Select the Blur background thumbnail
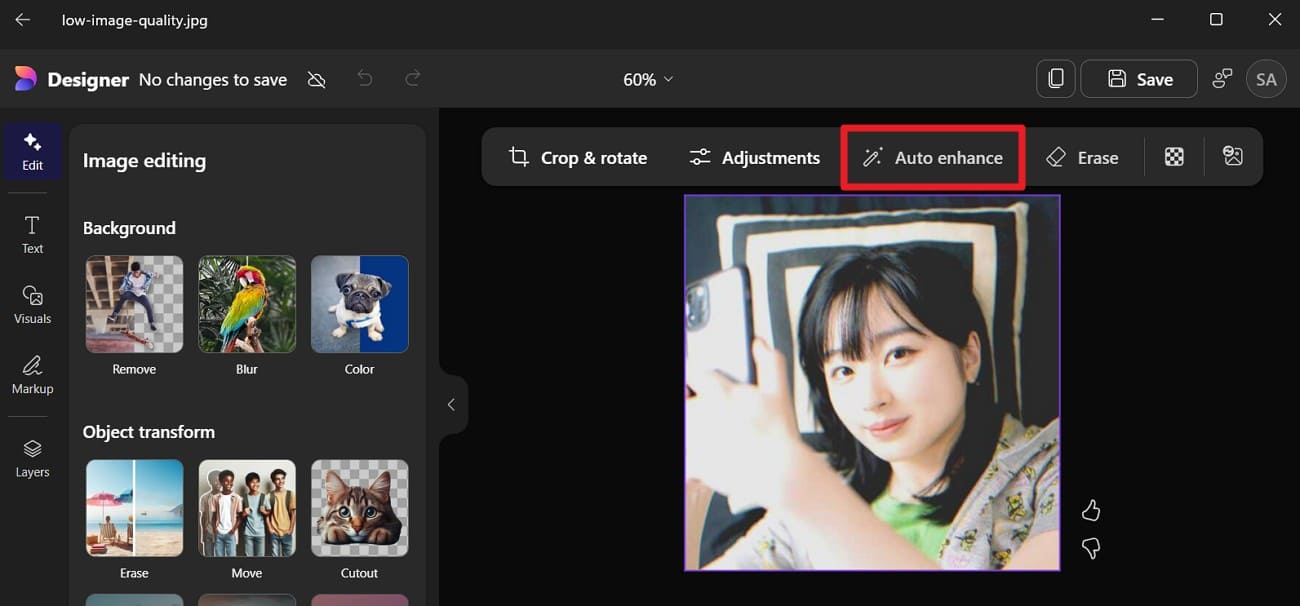 coord(246,304)
